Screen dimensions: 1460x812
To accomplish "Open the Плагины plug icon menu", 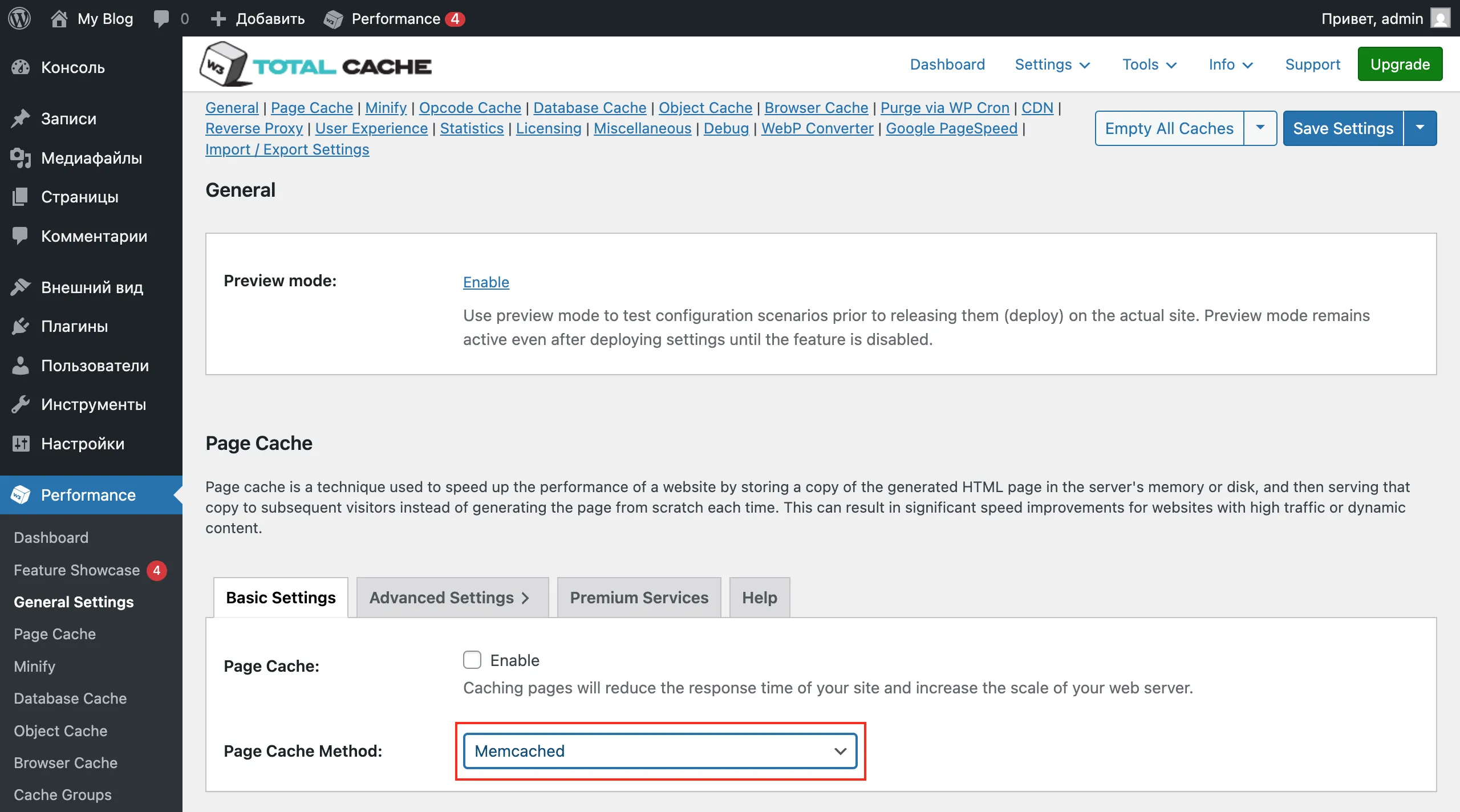I will pyautogui.click(x=21, y=326).
